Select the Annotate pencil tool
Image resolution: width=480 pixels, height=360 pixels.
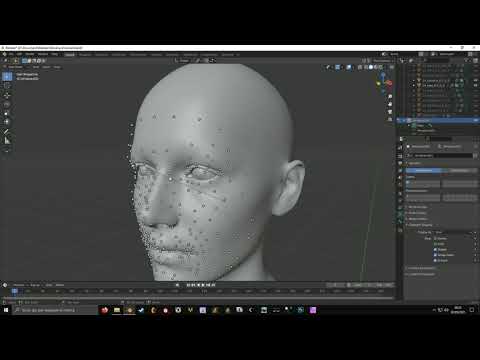click(7, 132)
